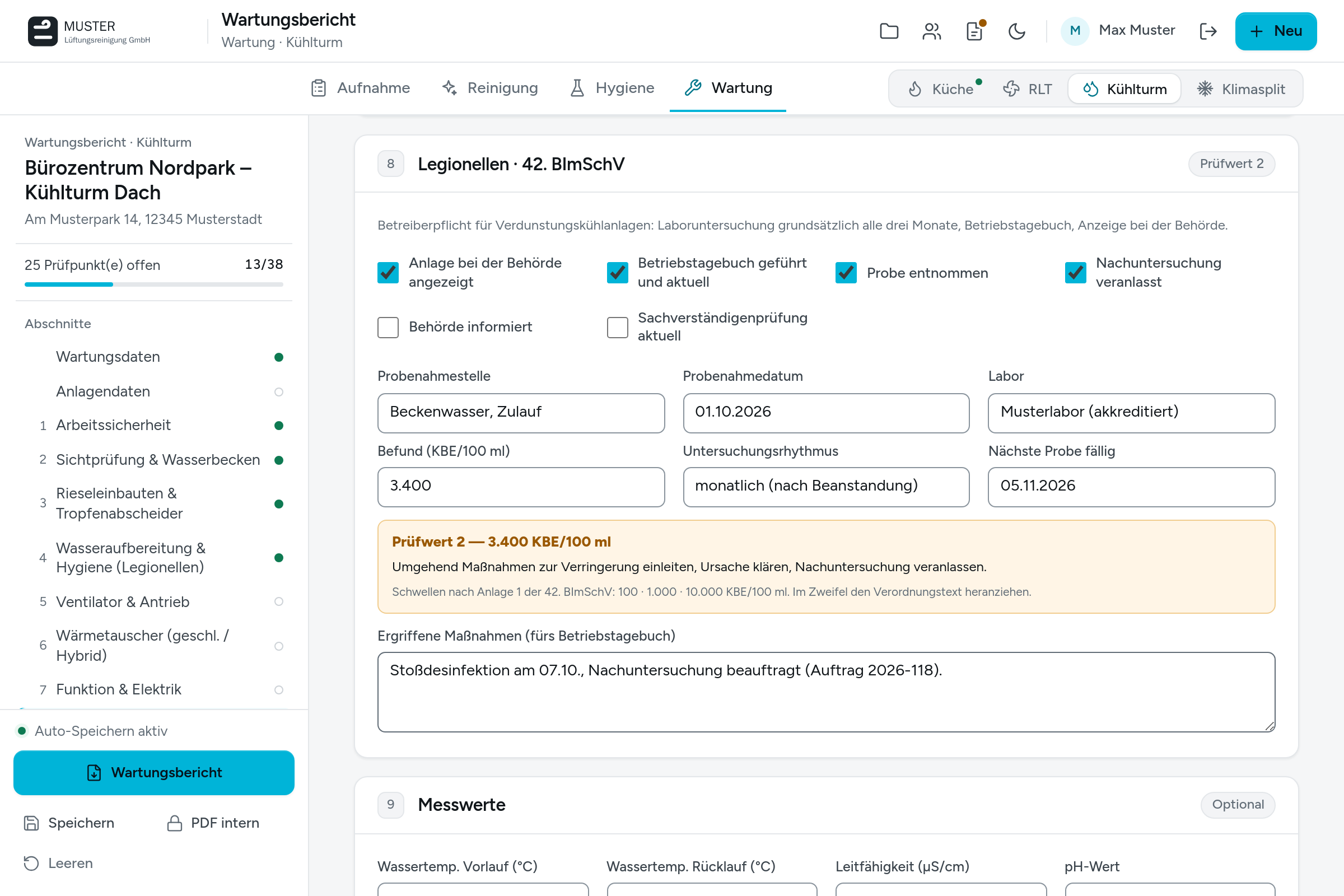The image size is (1344, 896).
Task: Open the Aufnahme tab
Action: 360,88
